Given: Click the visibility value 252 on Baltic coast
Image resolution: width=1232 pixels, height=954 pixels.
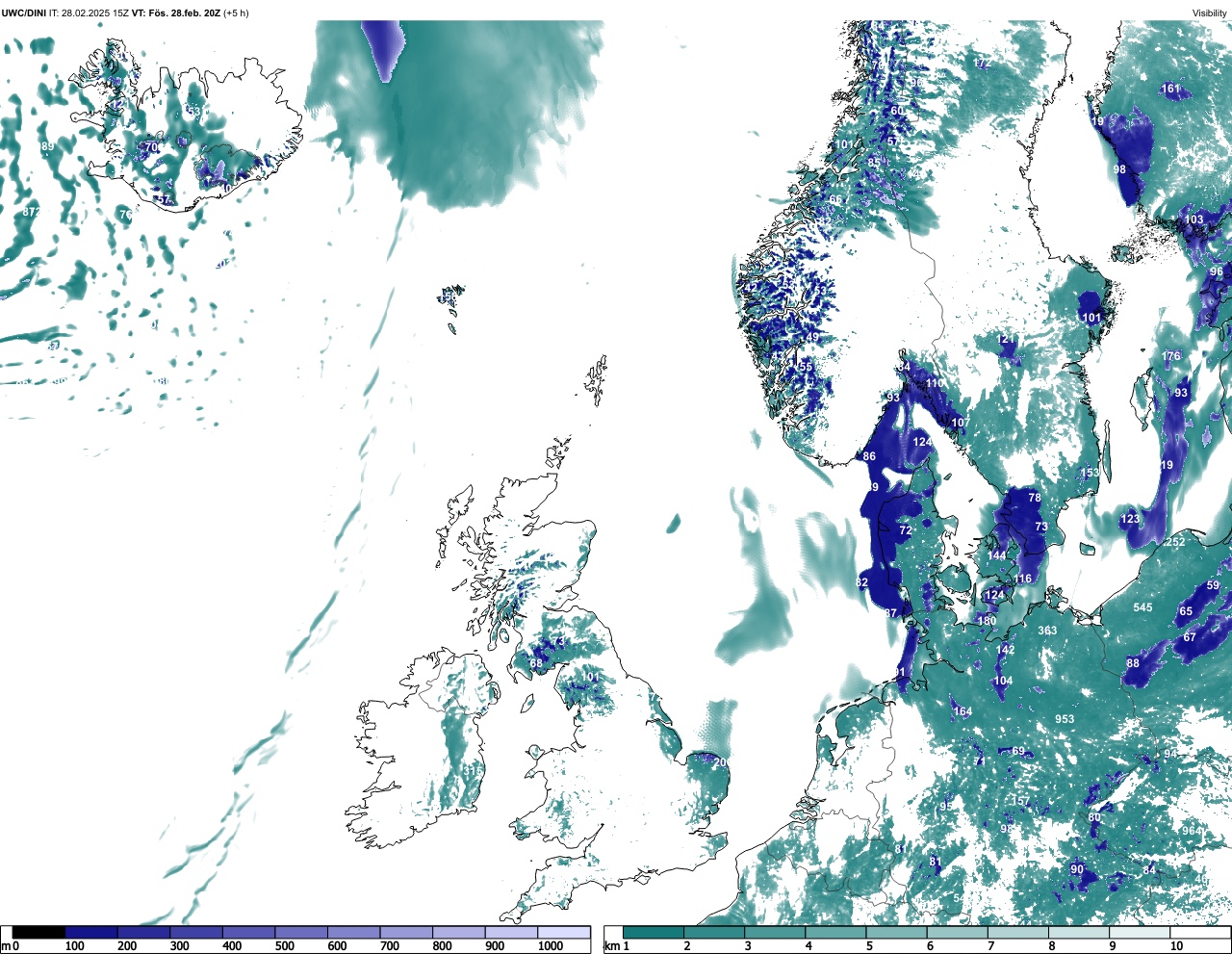Looking at the screenshot, I should (1175, 542).
